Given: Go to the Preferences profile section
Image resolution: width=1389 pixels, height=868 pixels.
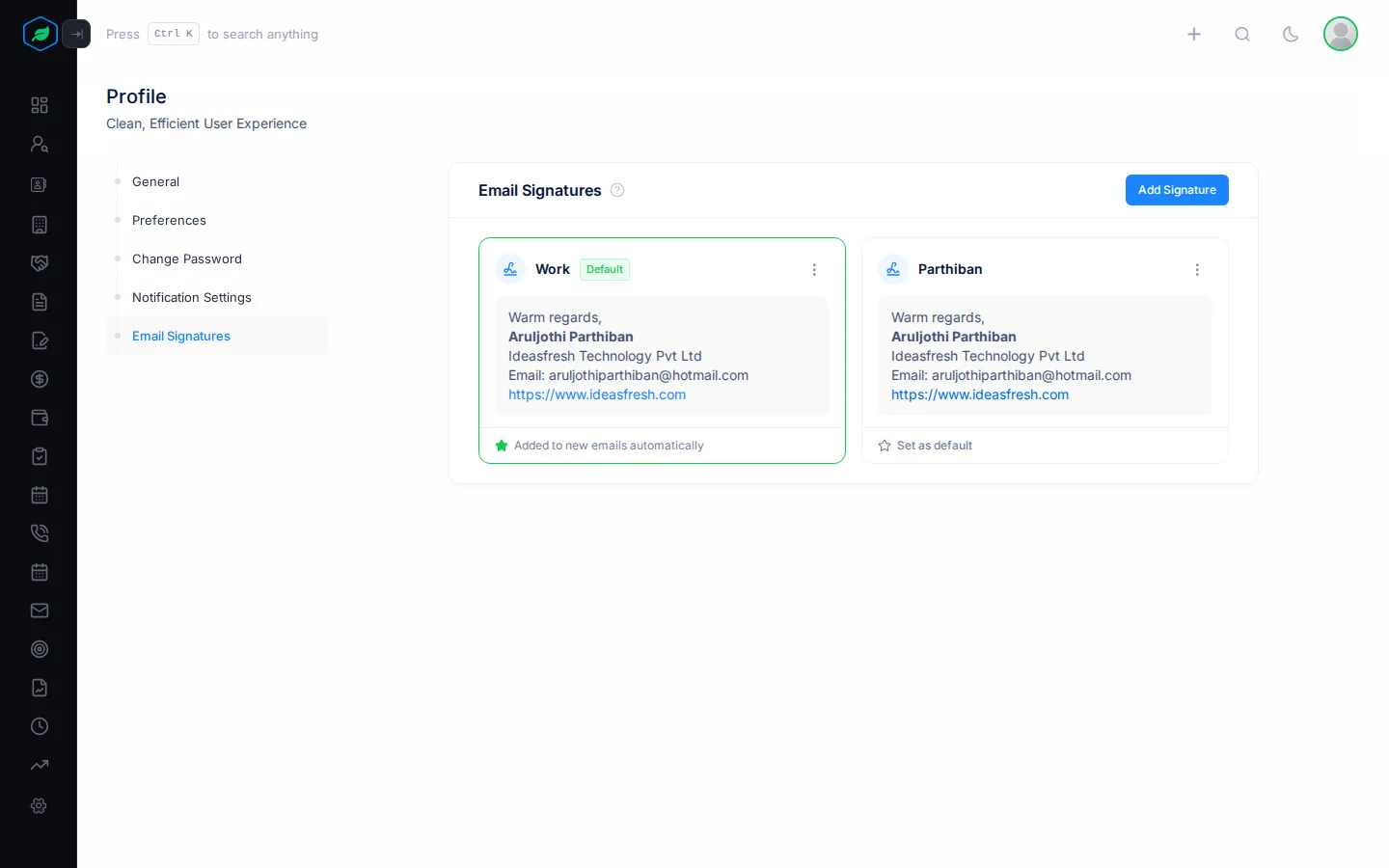Looking at the screenshot, I should tap(217, 220).
